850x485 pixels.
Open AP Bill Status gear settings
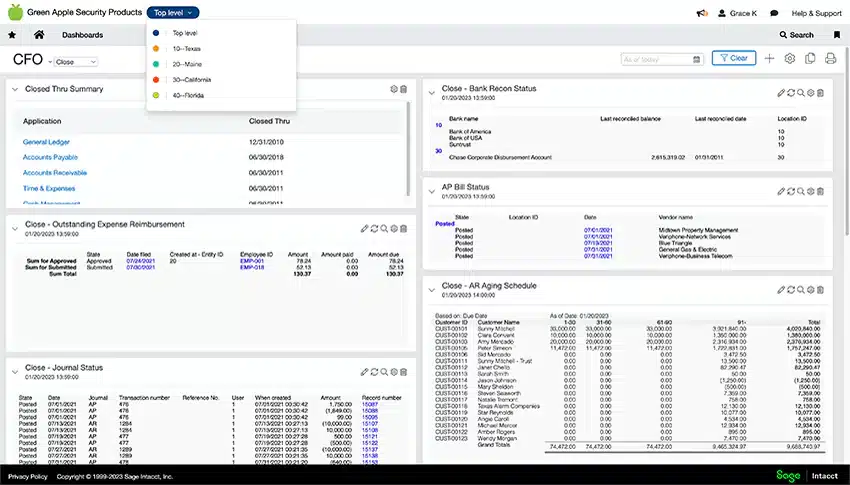811,191
